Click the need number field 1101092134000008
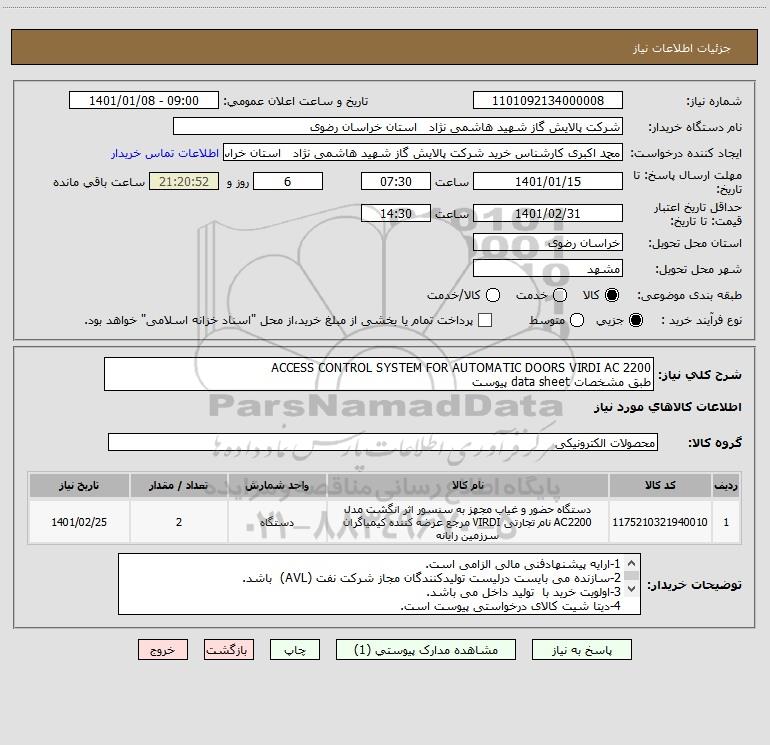Image resolution: width=770 pixels, height=745 pixels. [x=548, y=100]
